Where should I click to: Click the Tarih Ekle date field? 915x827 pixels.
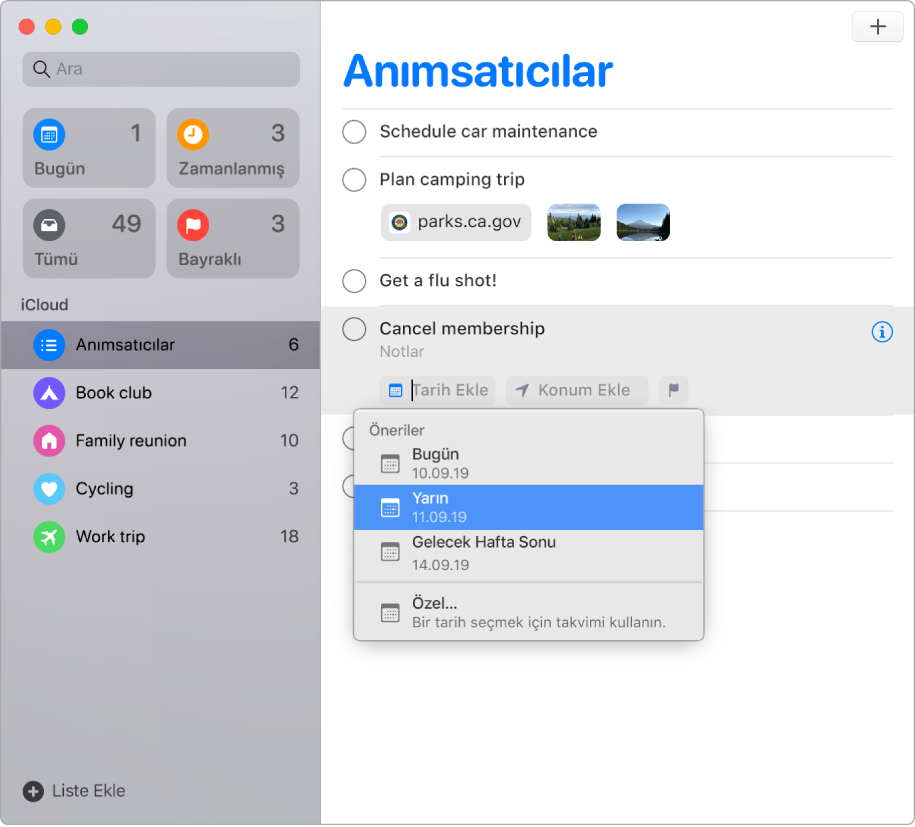tap(438, 390)
